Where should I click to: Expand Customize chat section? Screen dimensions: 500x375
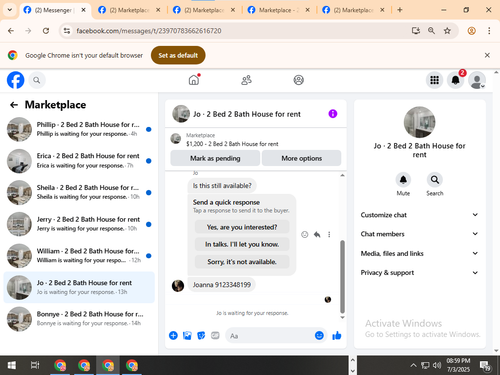tap(419, 215)
